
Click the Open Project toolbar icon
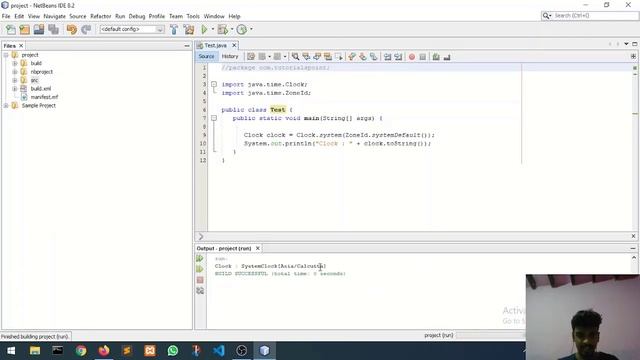click(39, 29)
